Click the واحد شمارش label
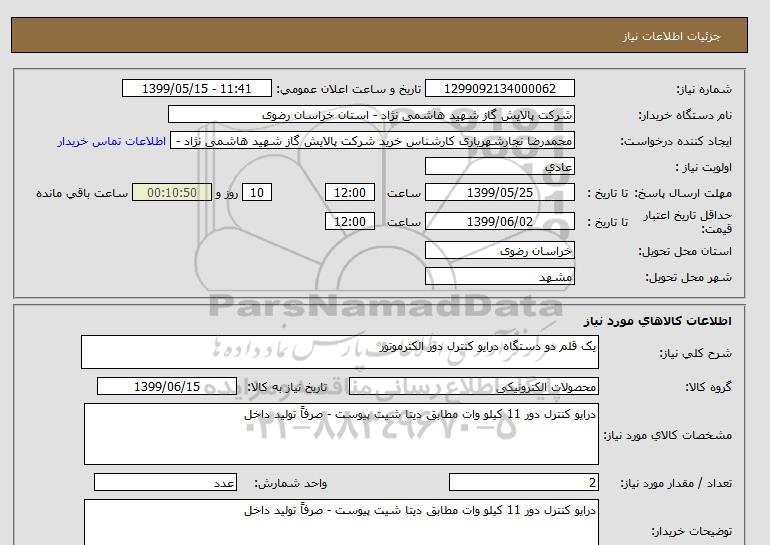 pos(291,483)
